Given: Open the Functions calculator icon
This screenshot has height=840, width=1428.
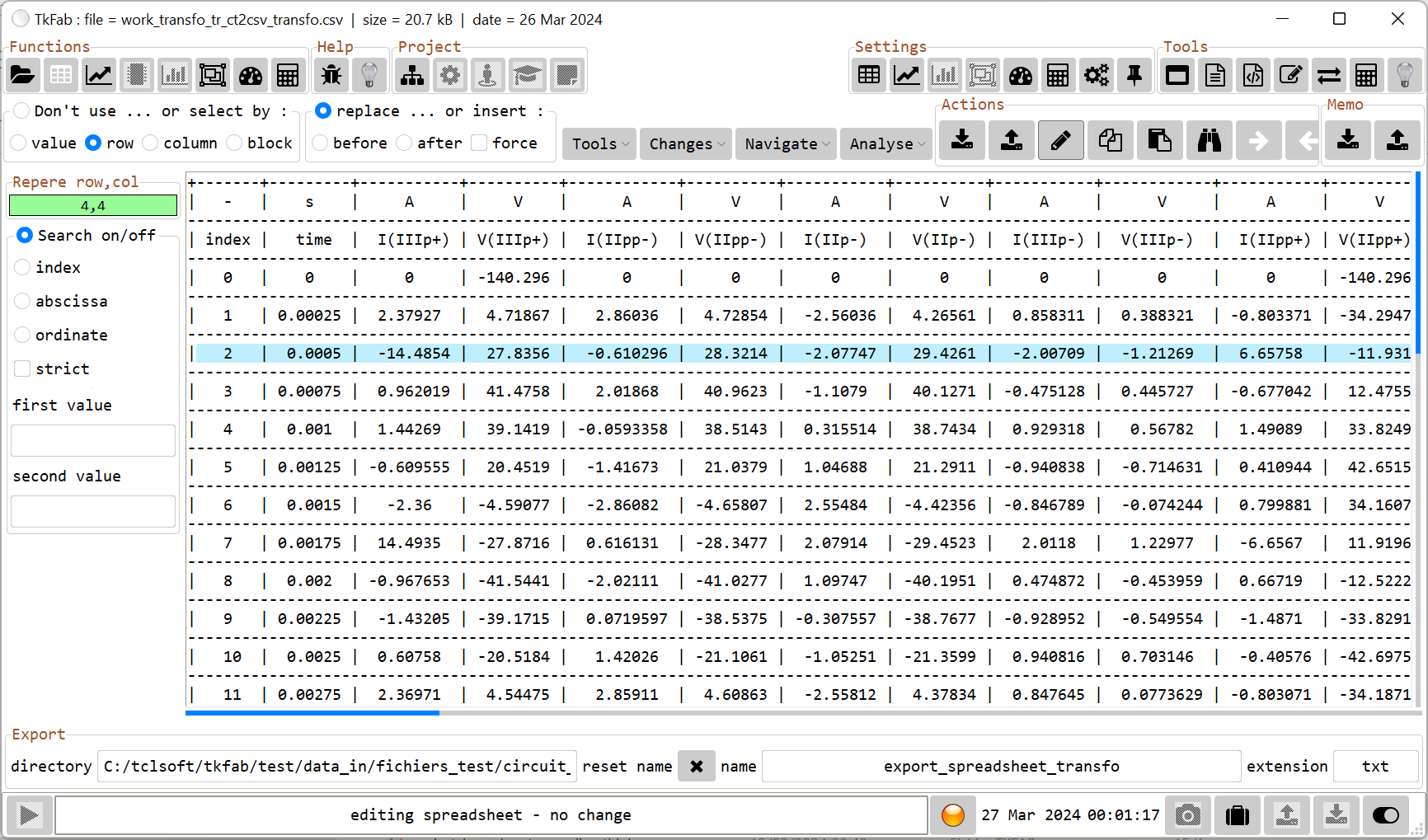Looking at the screenshot, I should (x=288, y=76).
